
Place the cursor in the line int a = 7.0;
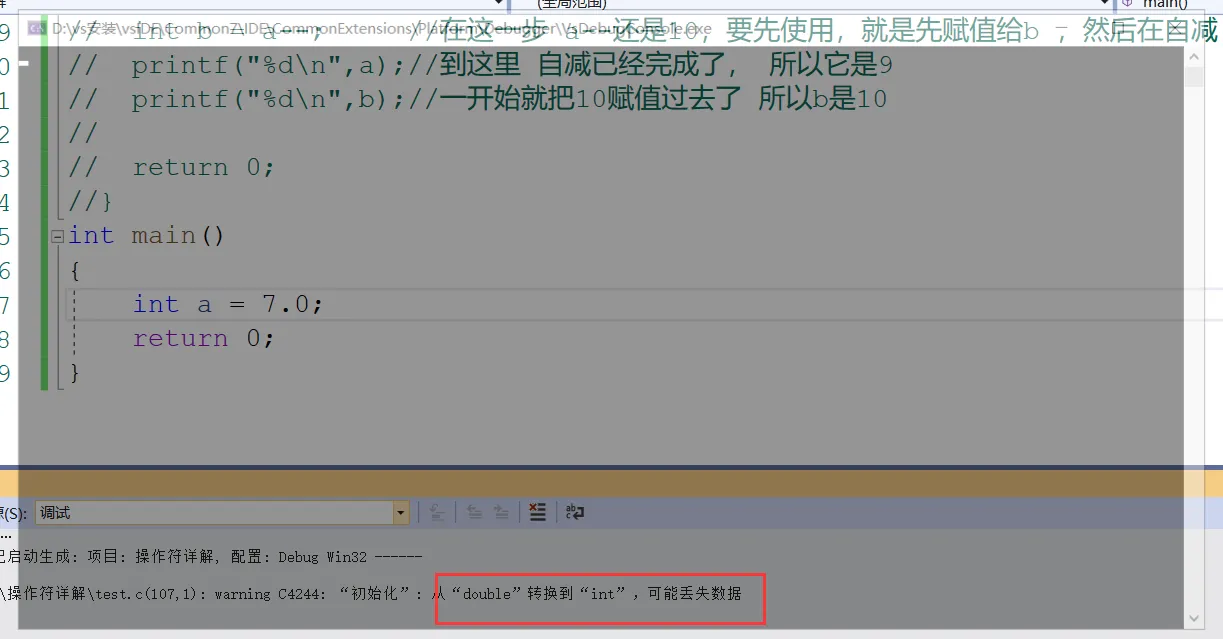click(x=228, y=304)
